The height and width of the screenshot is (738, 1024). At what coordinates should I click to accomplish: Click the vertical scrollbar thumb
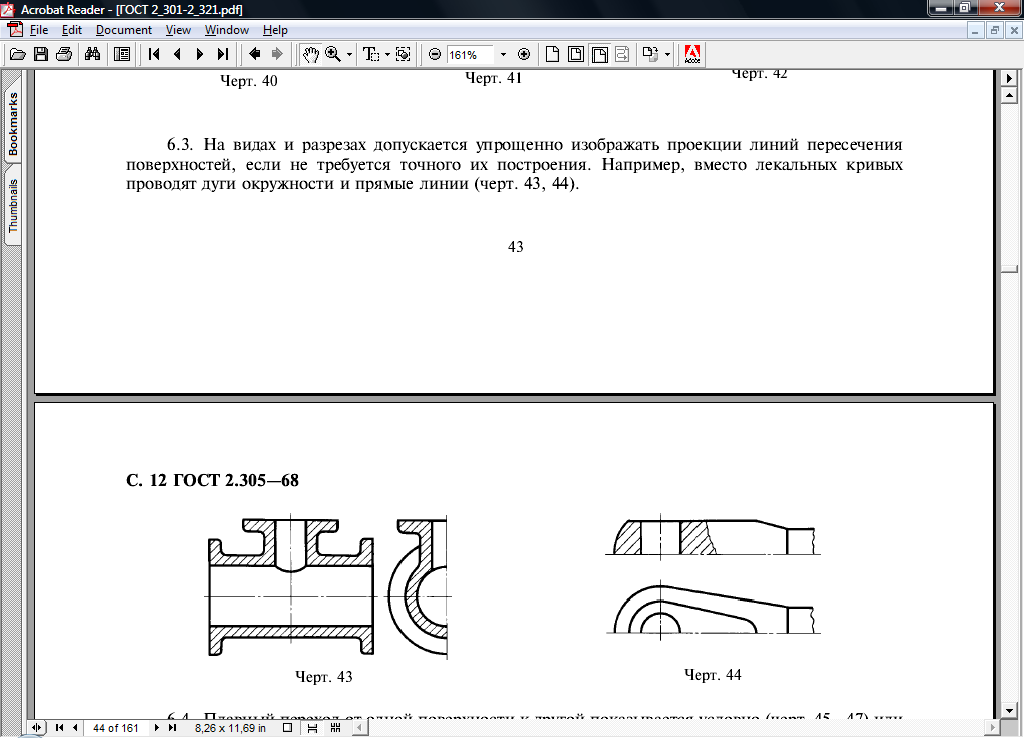coord(1009,269)
